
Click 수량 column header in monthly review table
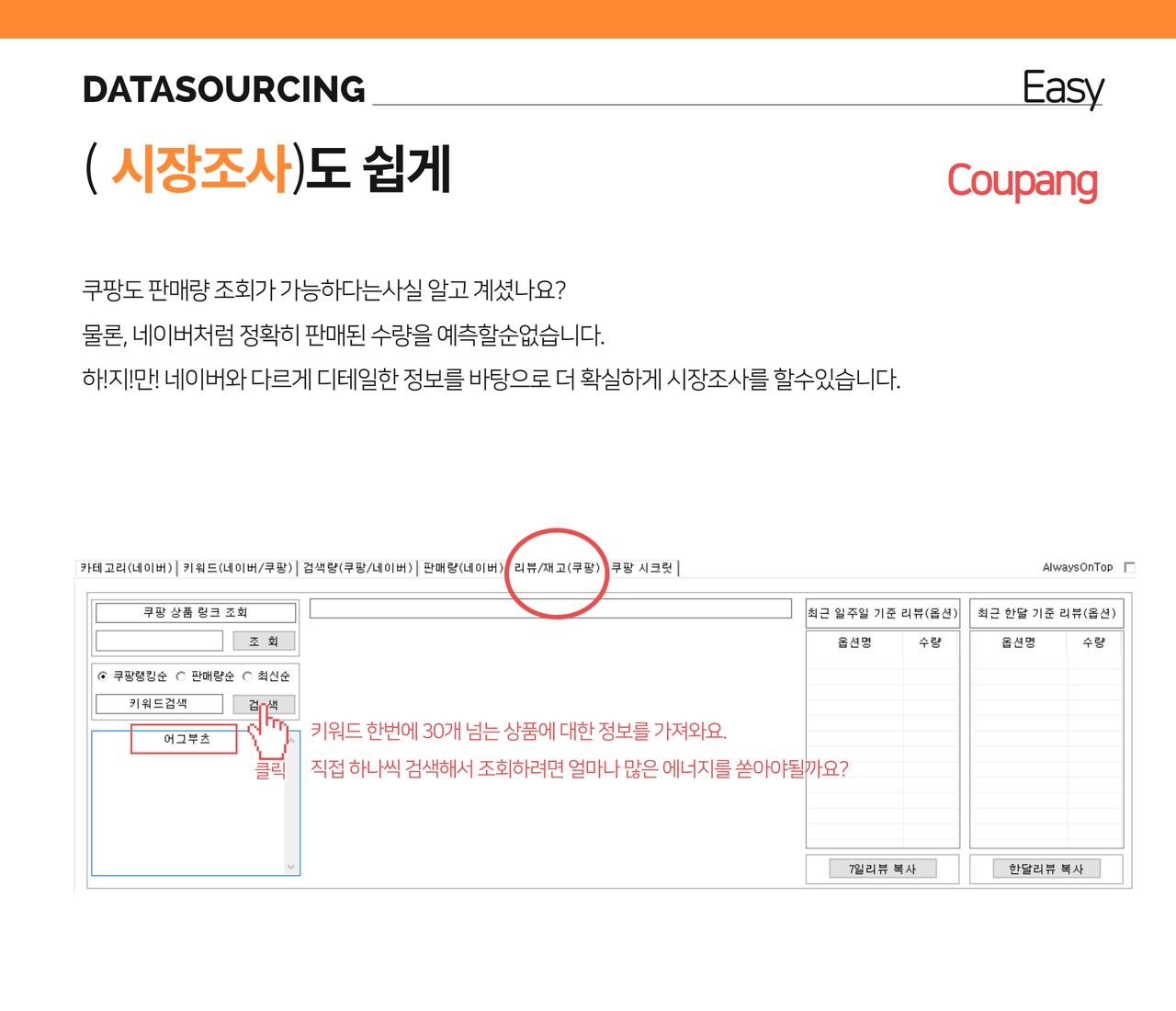pos(1093,642)
